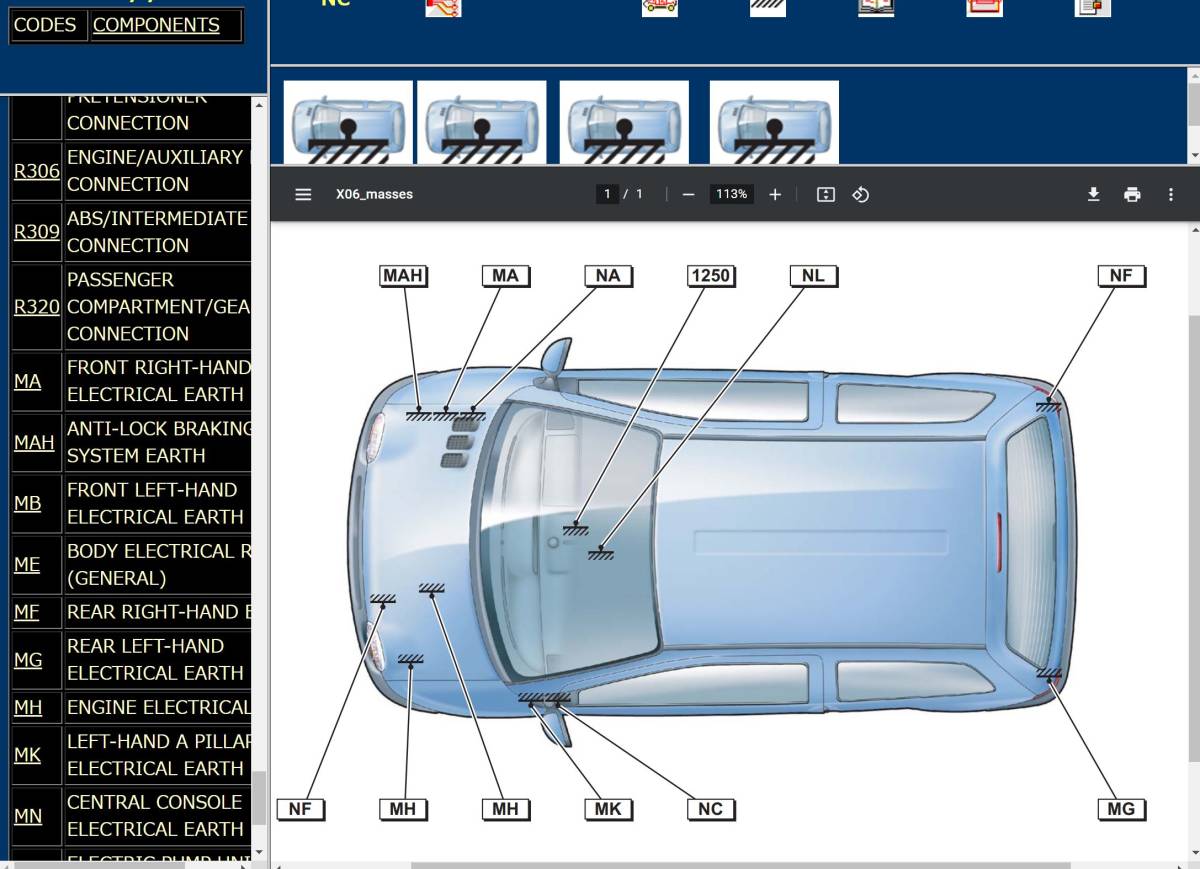Zoom out the X06_masses PDF
1200x869 pixels.
(x=688, y=194)
